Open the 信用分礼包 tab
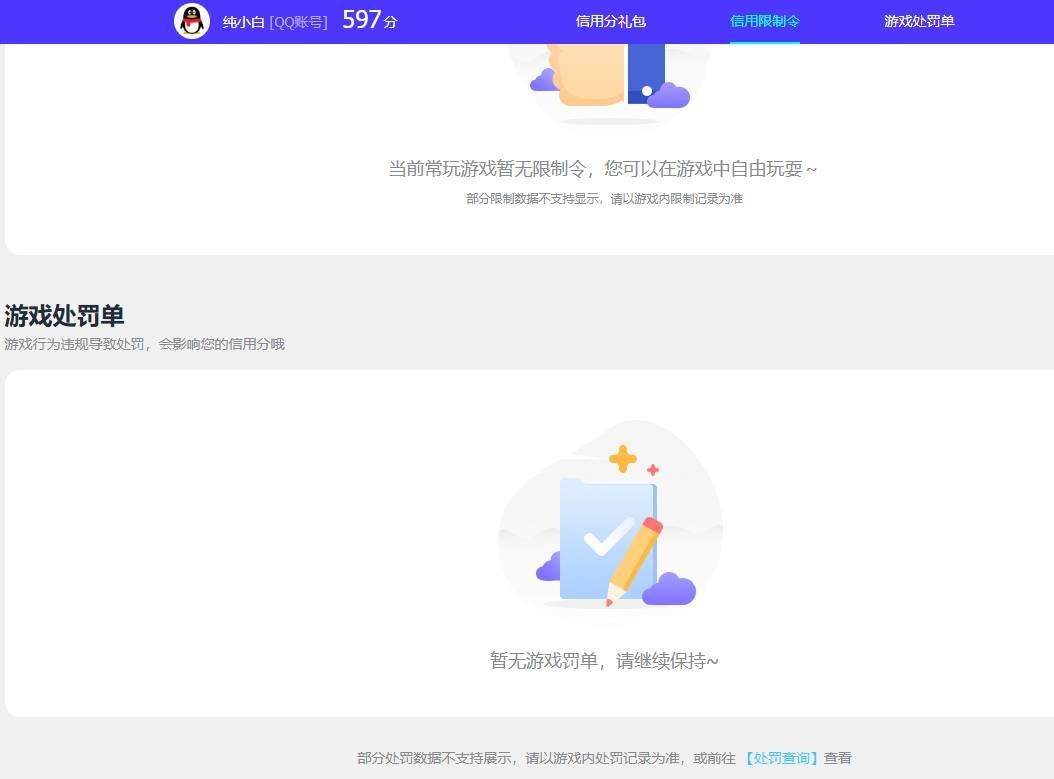 point(610,21)
